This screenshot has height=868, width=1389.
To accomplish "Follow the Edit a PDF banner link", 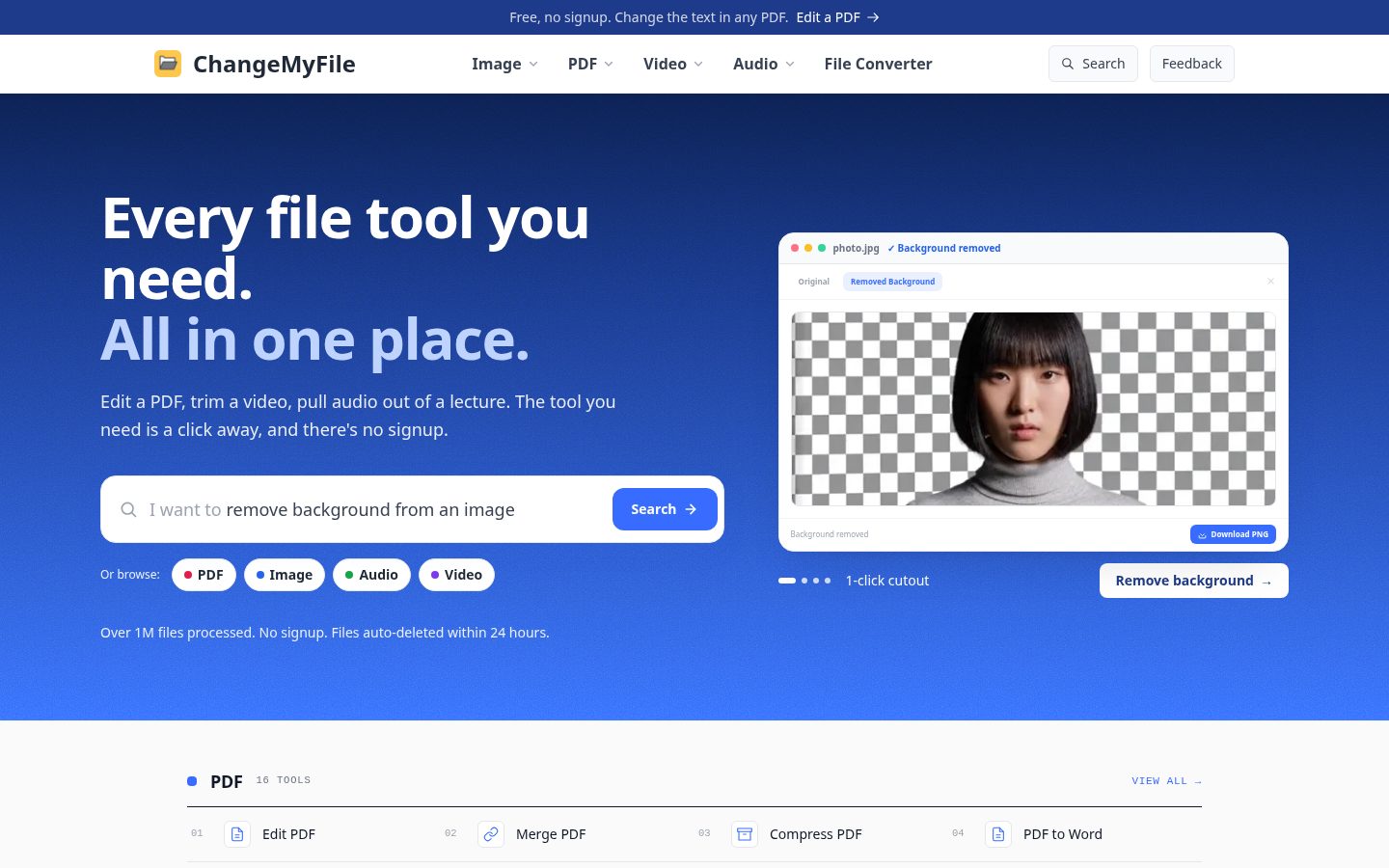I will (x=837, y=17).
